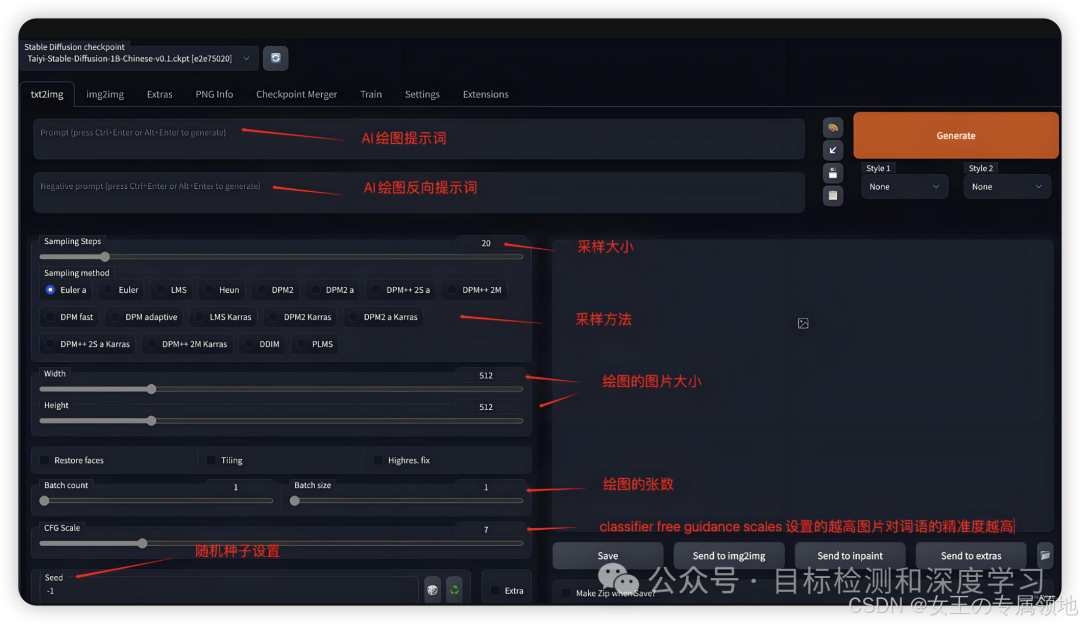This screenshot has width=1080, height=624.
Task: Click the Width value box showing 512
Action: [489, 375]
